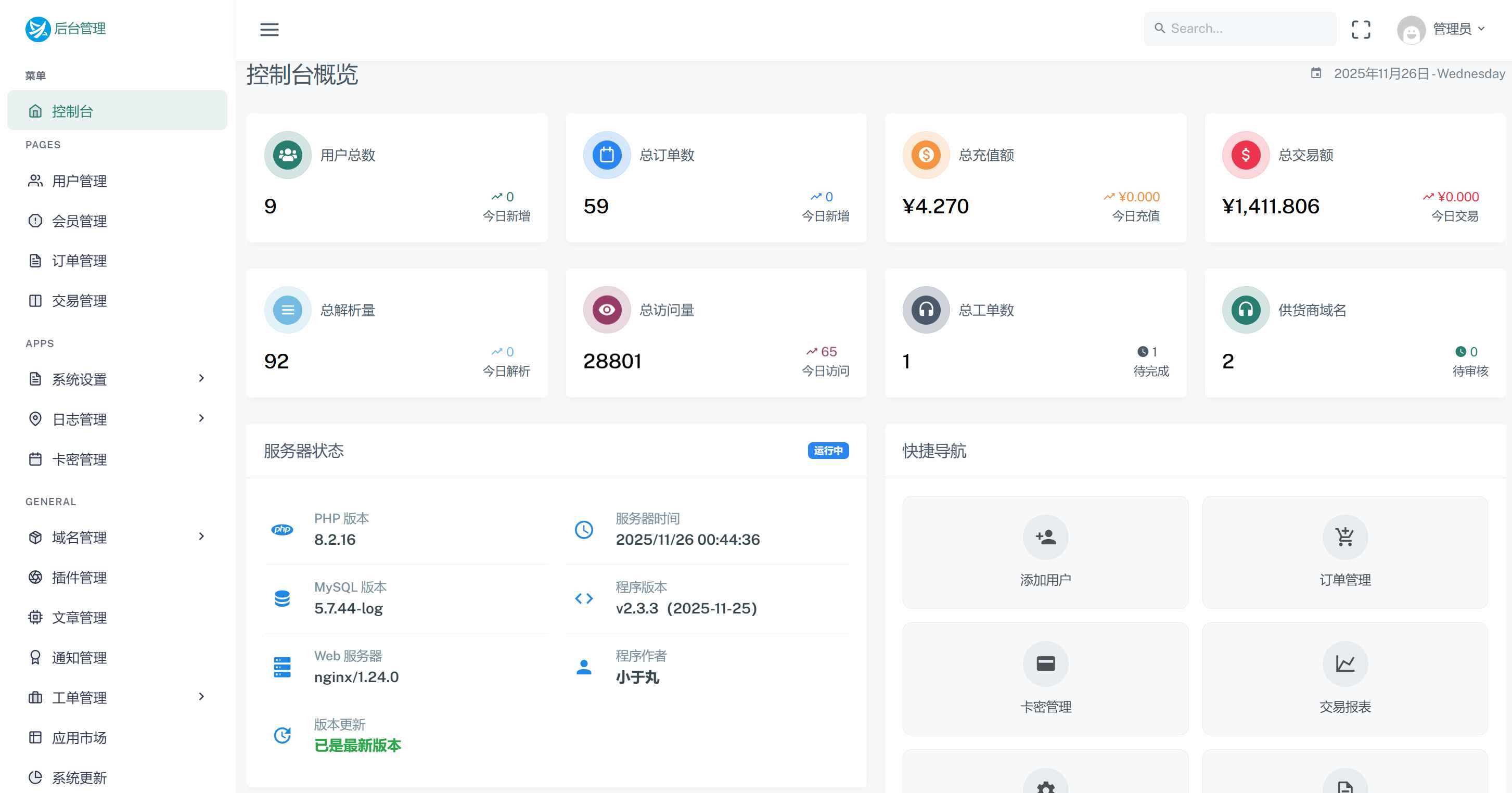Select 控制台 in the sidebar
The height and width of the screenshot is (793, 1512).
click(72, 110)
